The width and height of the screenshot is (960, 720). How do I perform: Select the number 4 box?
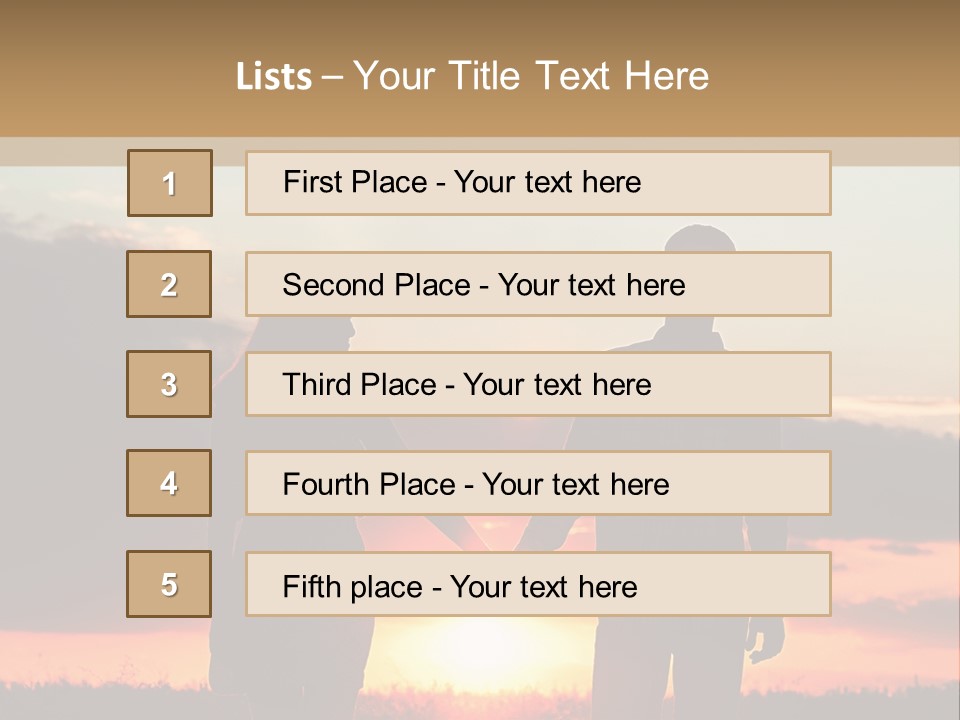click(169, 483)
